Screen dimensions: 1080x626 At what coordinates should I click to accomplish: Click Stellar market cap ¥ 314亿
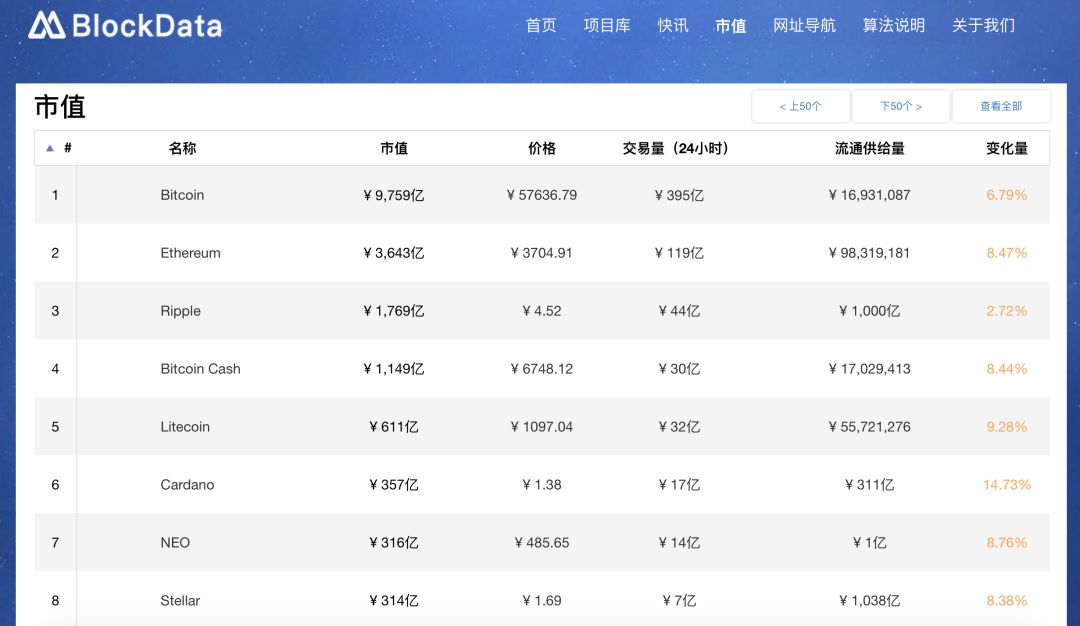(x=394, y=600)
